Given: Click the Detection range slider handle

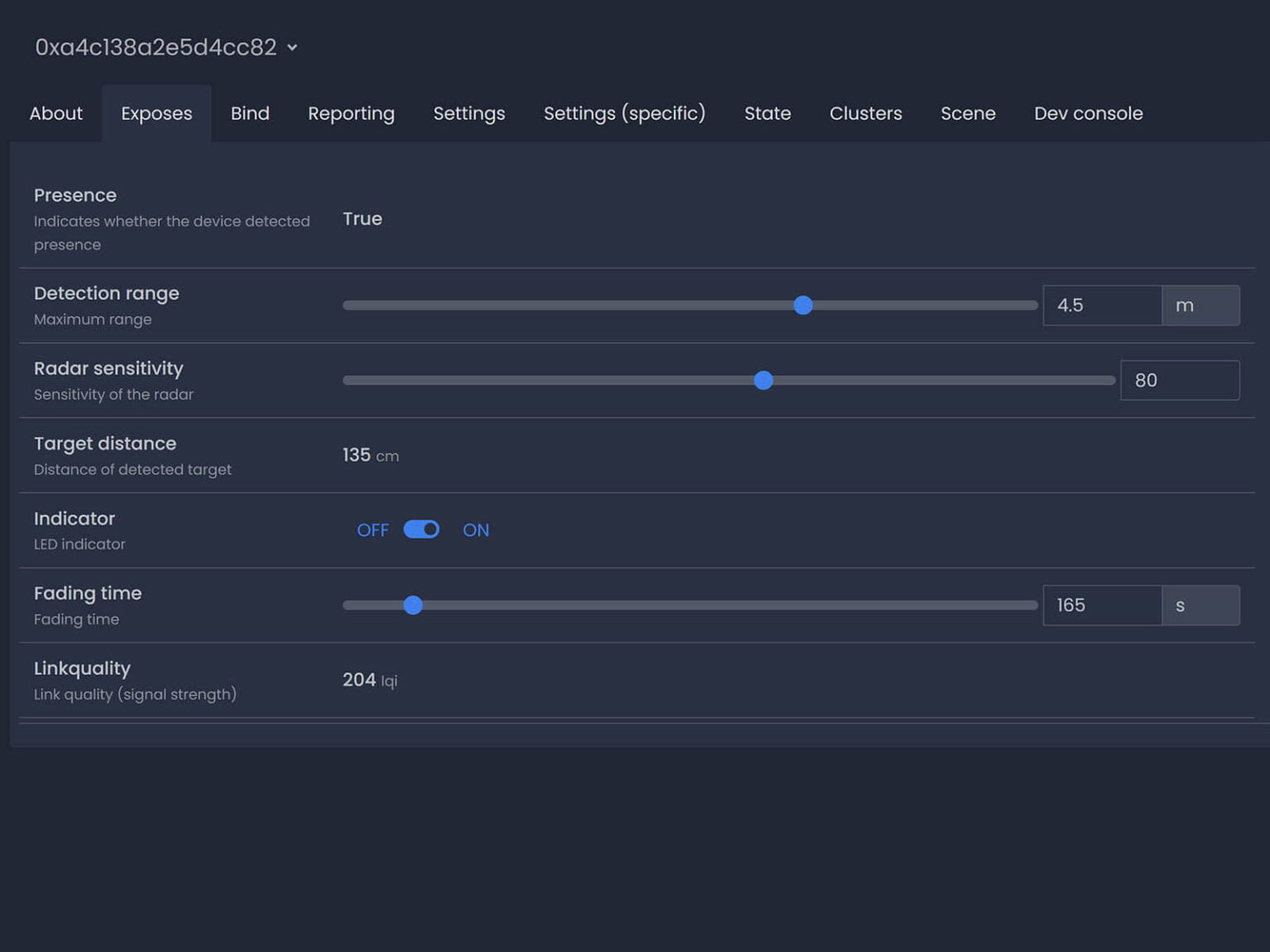Looking at the screenshot, I should (803, 306).
